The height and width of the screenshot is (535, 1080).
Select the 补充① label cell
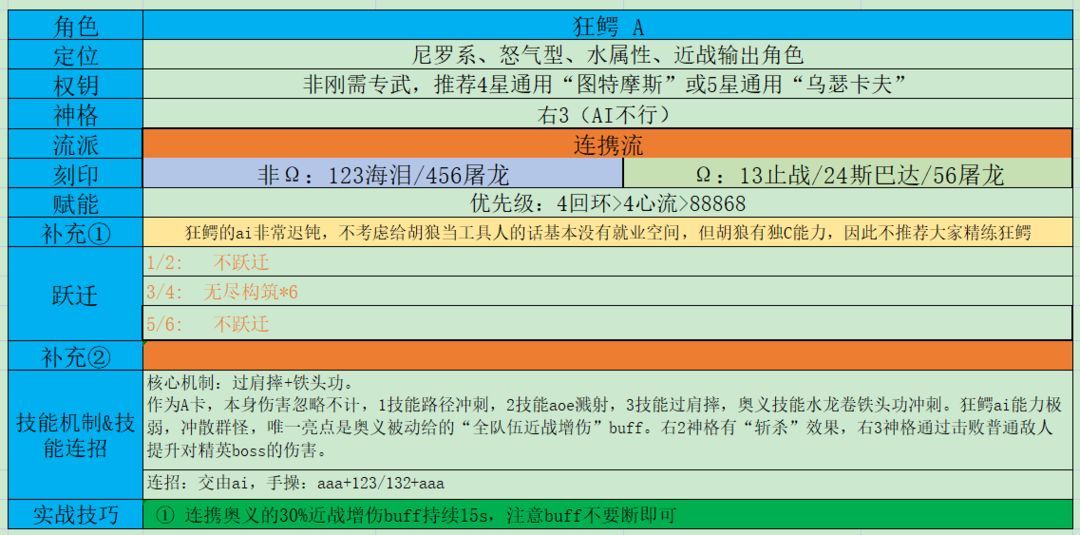coord(75,233)
